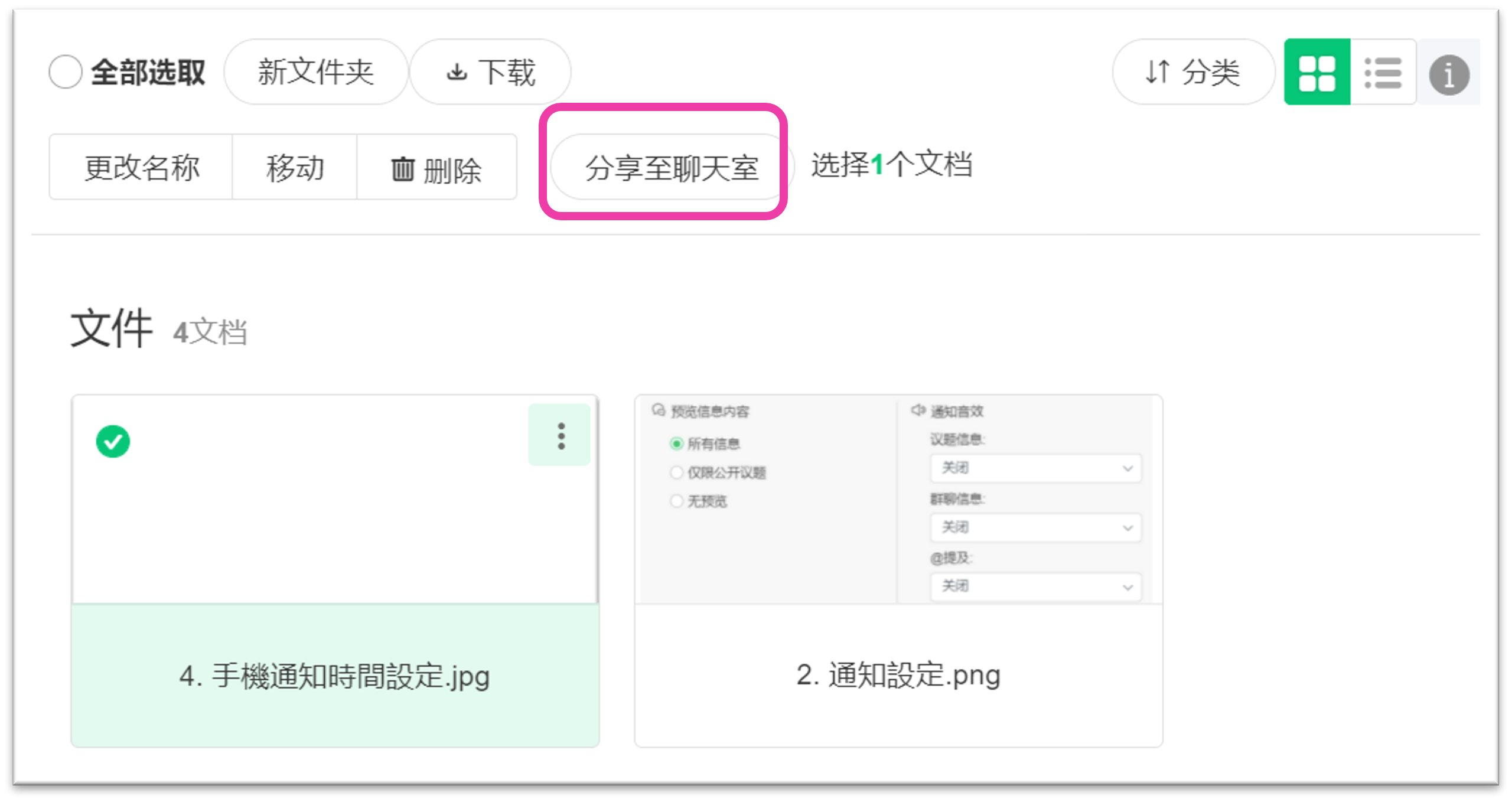This screenshot has height=802, width=1512.
Task: Click 更改名称 to rename file
Action: pos(141,168)
